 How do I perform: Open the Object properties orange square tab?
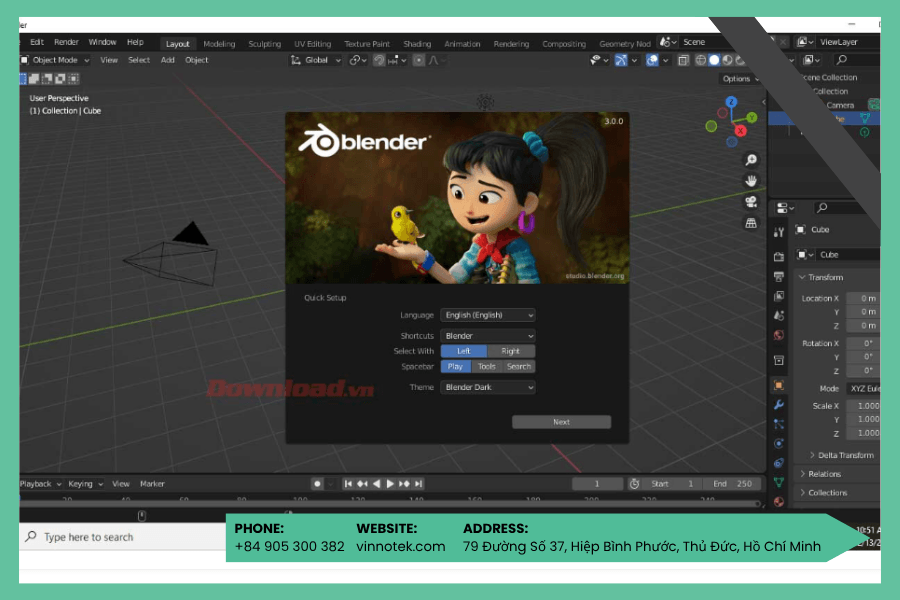[x=779, y=385]
